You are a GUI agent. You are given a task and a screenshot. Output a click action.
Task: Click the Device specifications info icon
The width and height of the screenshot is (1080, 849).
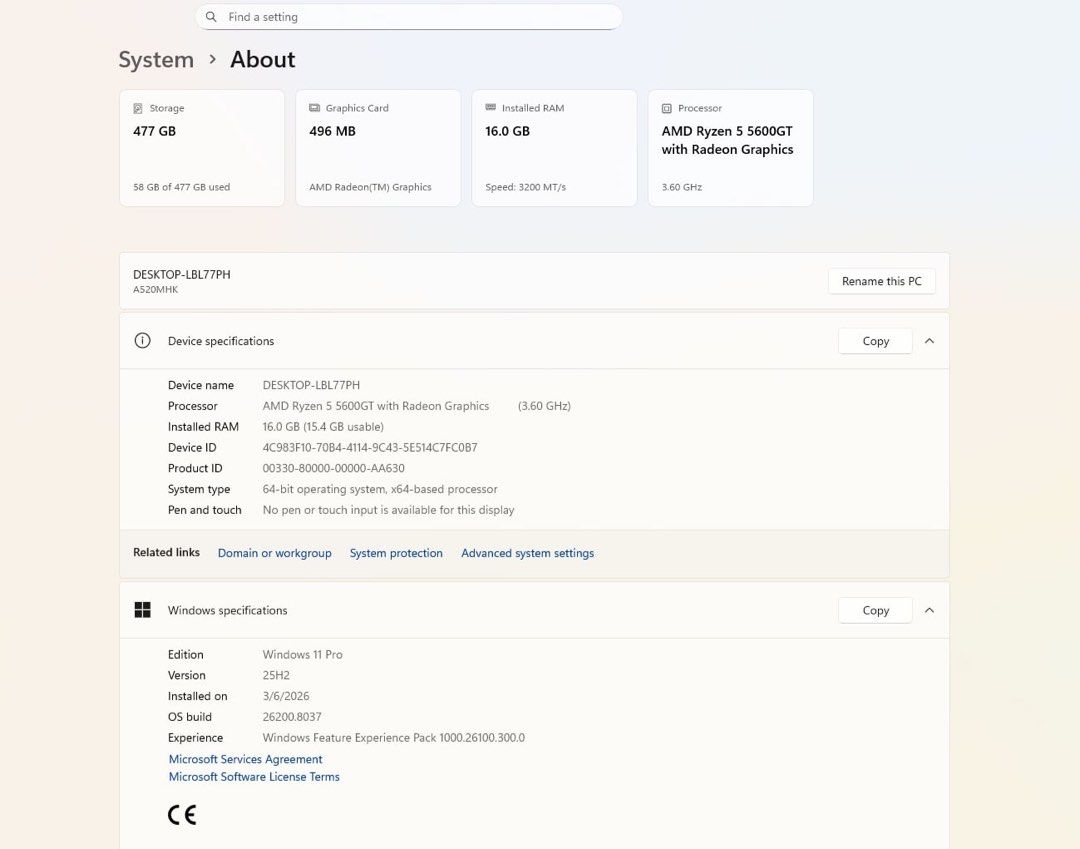143,341
